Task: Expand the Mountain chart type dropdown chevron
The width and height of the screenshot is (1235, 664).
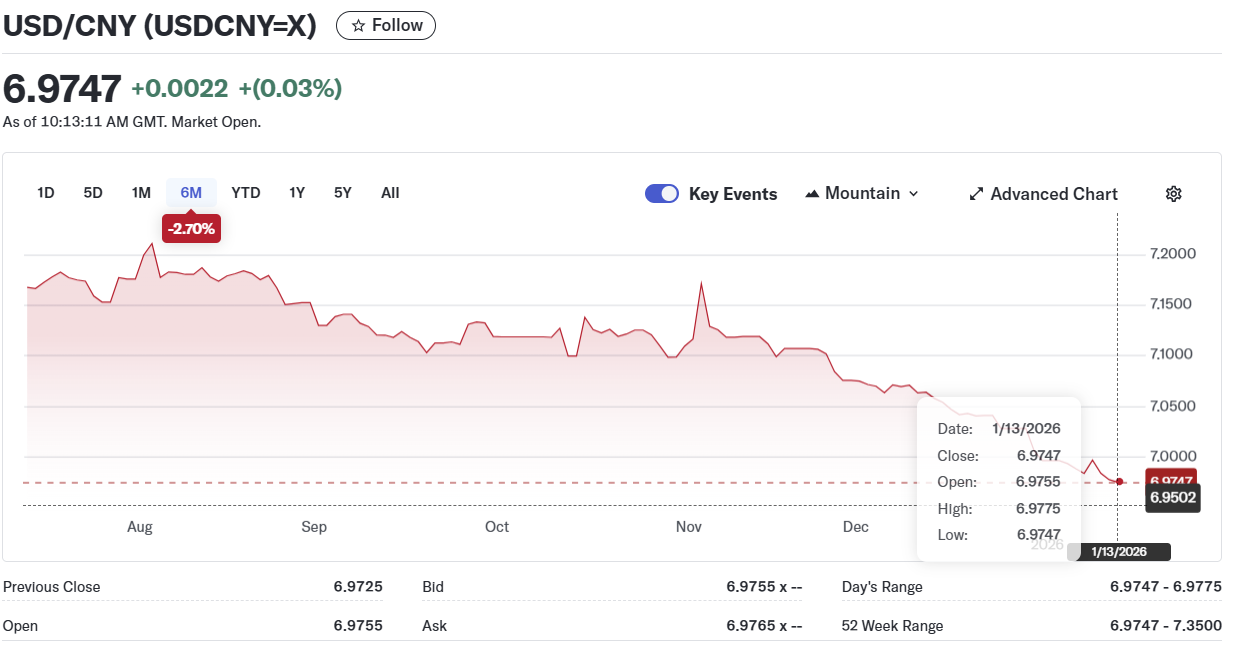Action: [x=913, y=194]
